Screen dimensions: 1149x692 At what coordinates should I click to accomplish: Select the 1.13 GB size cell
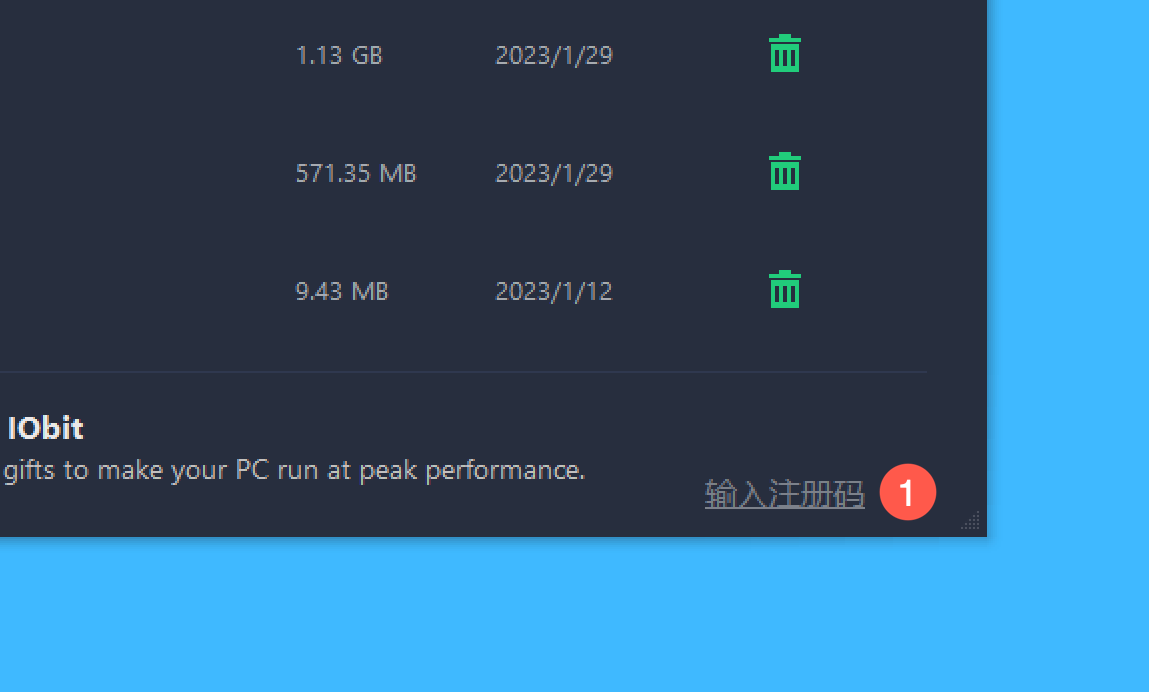(x=339, y=55)
